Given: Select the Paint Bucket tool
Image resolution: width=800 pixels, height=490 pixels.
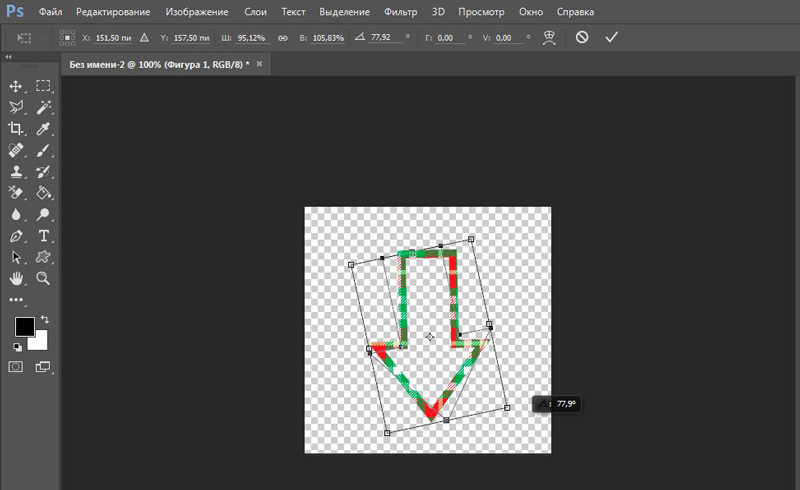Looking at the screenshot, I should [43, 193].
